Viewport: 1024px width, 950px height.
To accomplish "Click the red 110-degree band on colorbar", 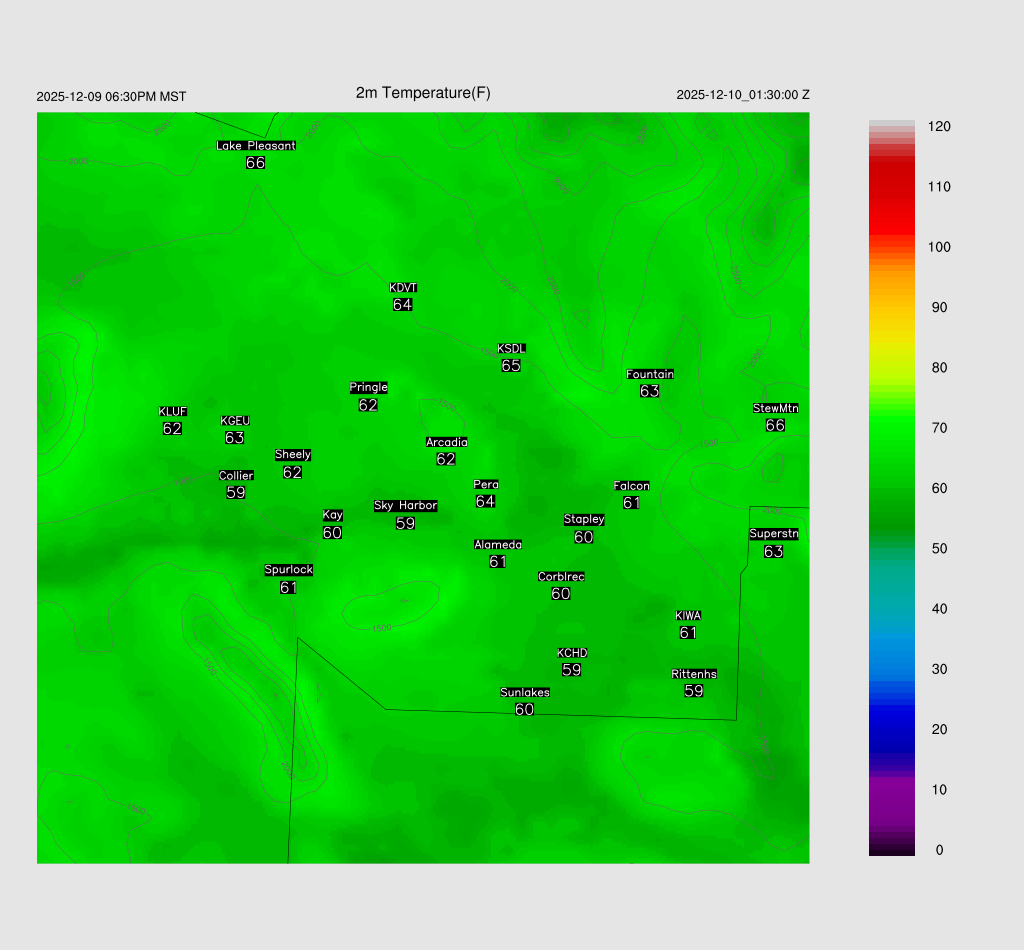I will 891,187.
